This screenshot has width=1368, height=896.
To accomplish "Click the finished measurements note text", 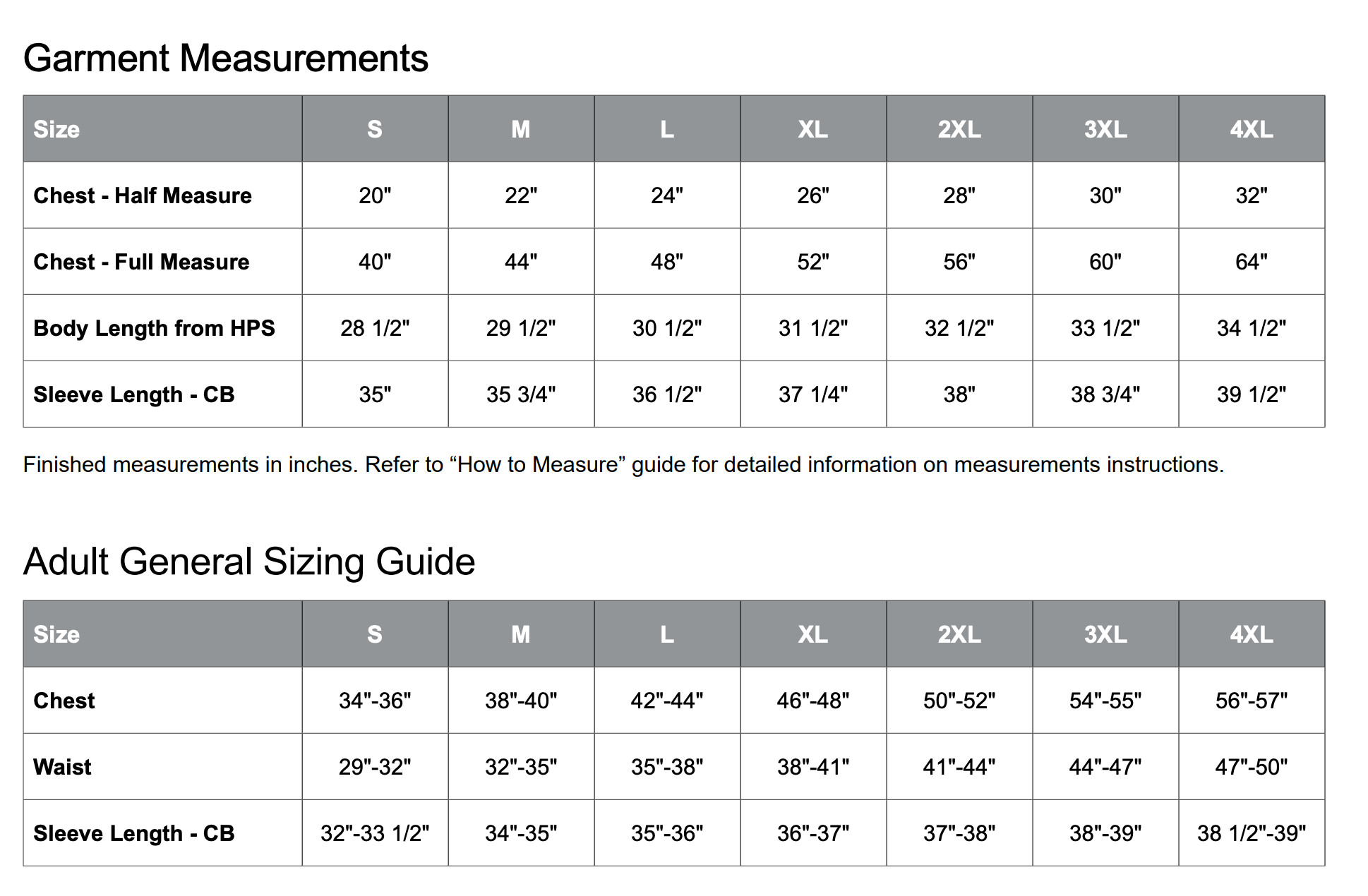I will [x=623, y=465].
